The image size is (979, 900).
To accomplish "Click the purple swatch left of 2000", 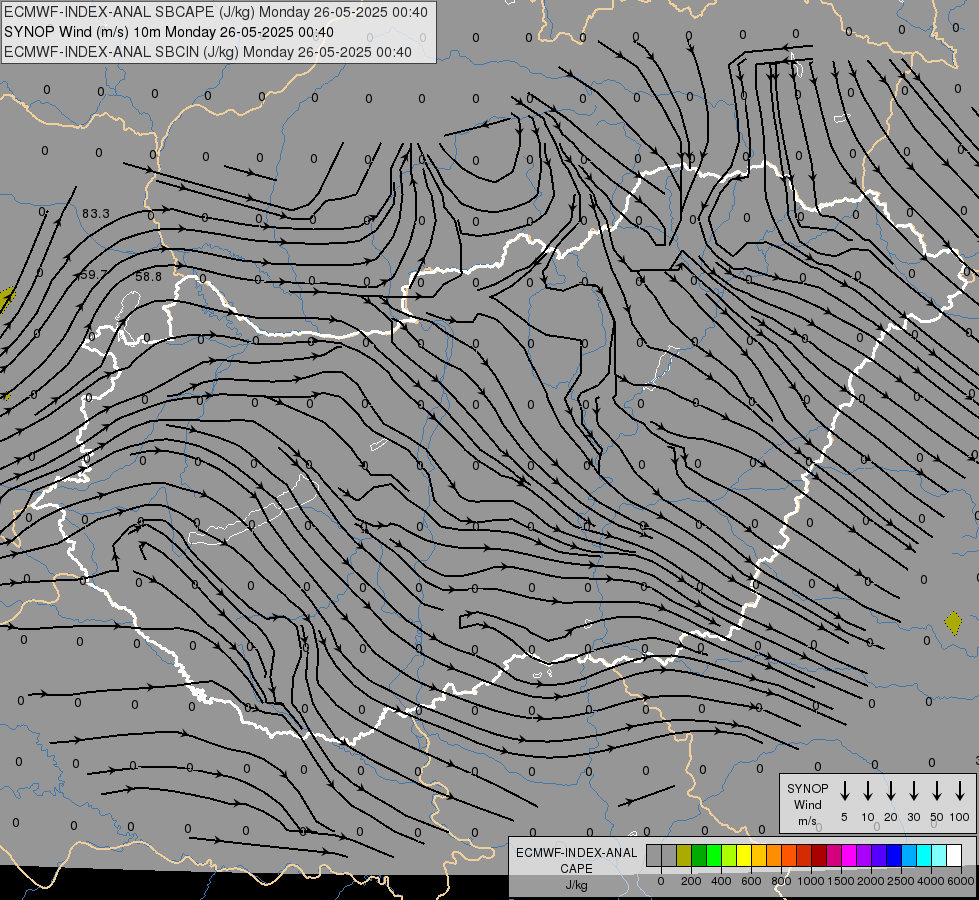I will pos(865,855).
